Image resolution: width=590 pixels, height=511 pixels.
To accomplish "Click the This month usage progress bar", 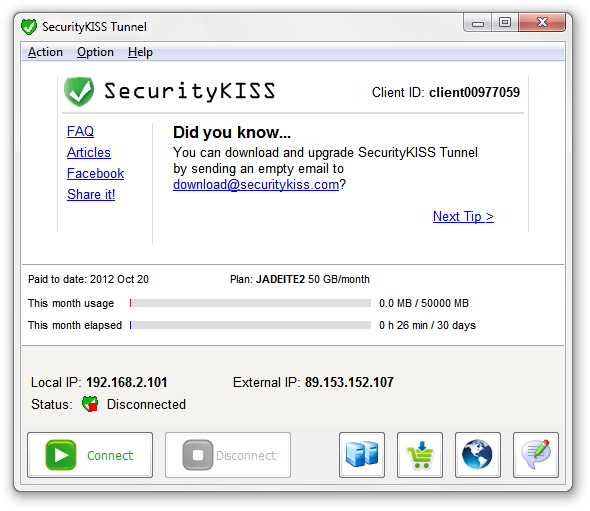I will tap(250, 303).
